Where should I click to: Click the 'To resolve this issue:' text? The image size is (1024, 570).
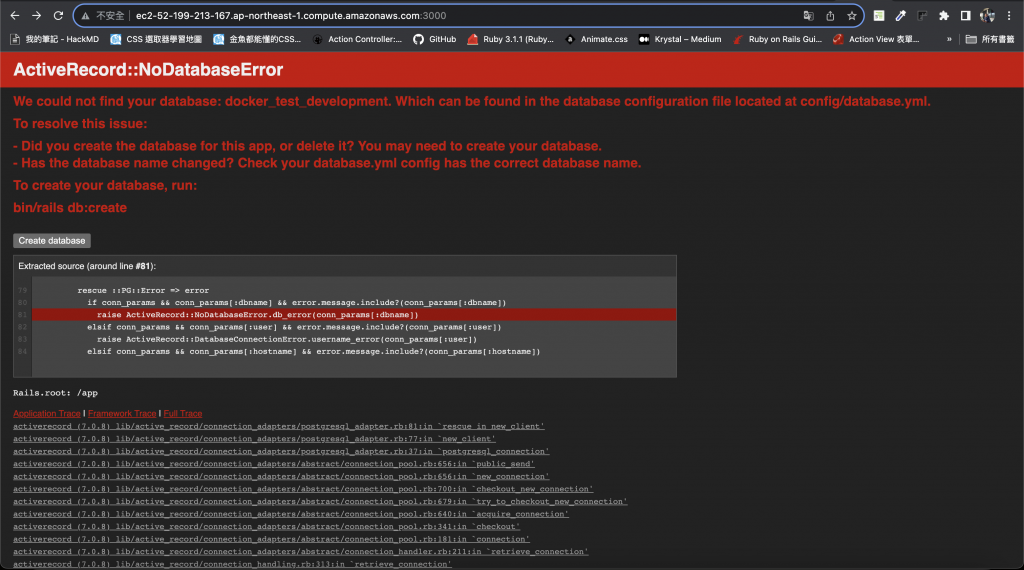[x=80, y=123]
